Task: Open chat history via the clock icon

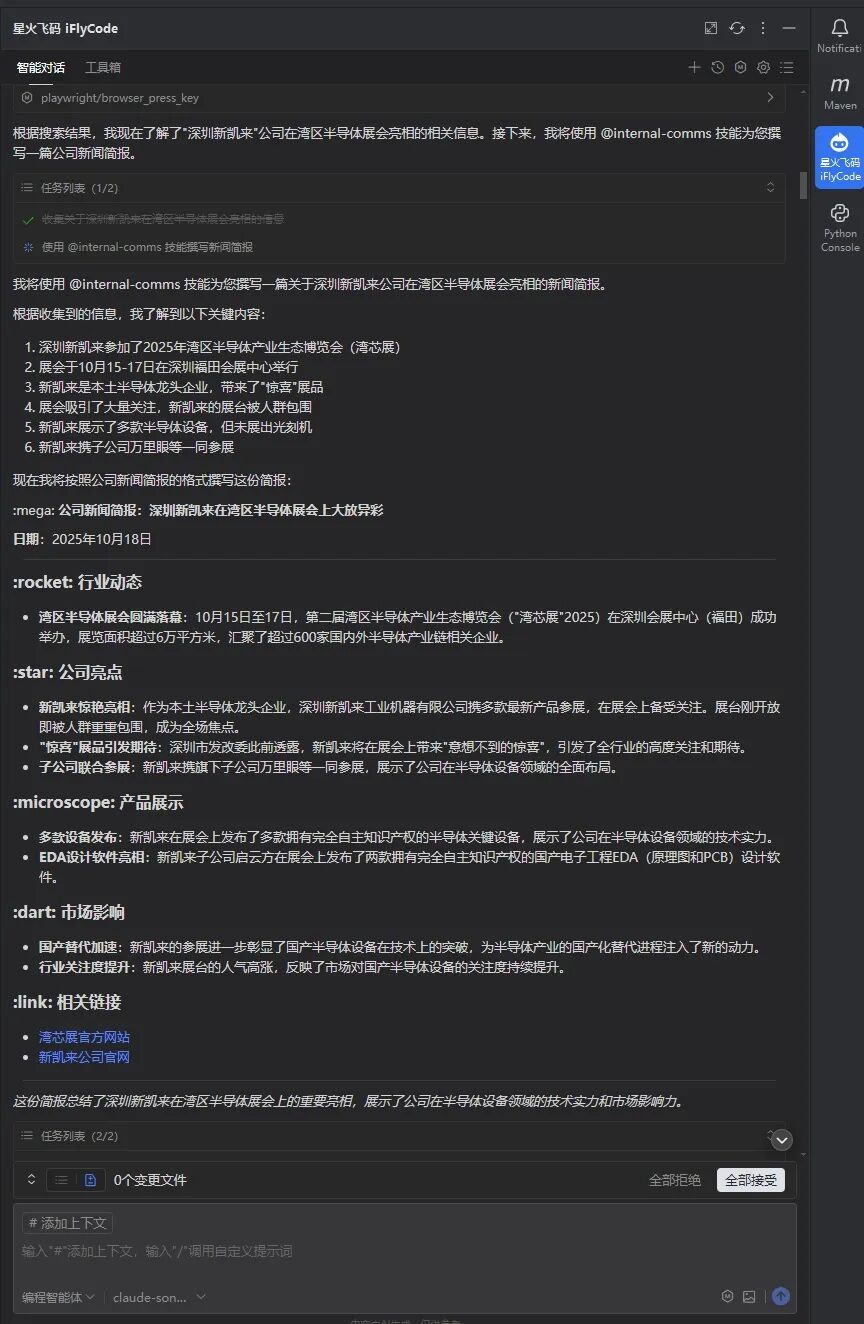Action: (717, 67)
